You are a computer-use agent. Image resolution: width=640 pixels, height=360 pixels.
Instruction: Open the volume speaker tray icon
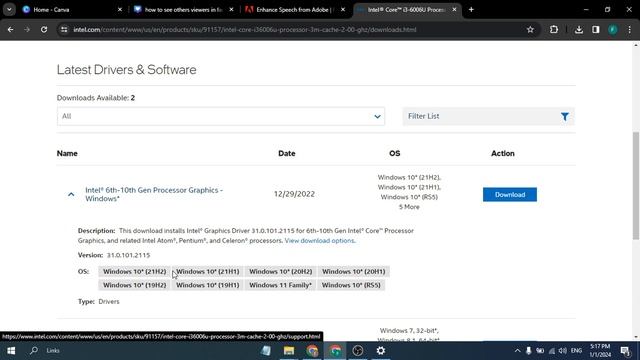[x=563, y=351]
